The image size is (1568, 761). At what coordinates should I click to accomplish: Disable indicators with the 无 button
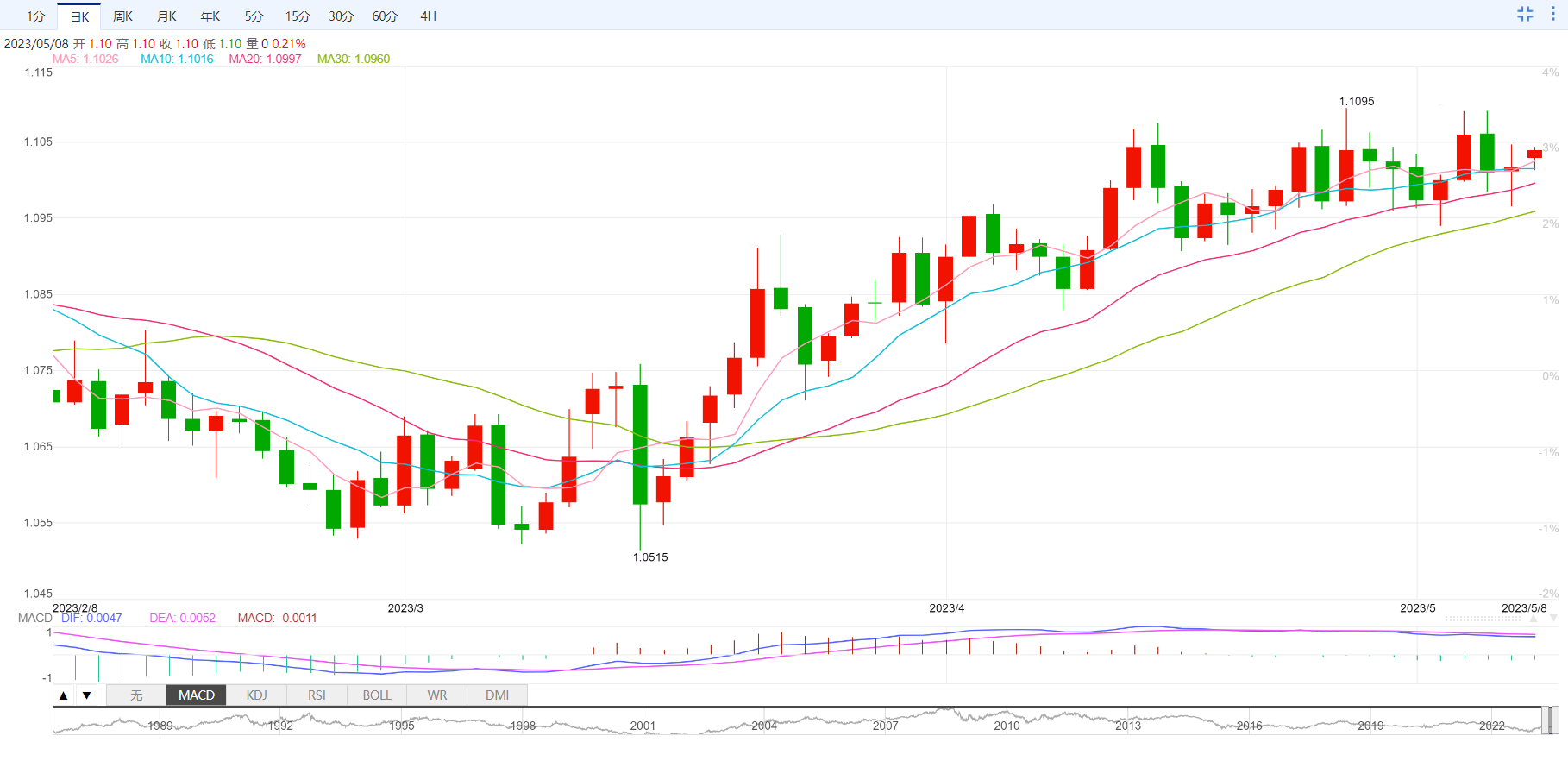[x=136, y=695]
